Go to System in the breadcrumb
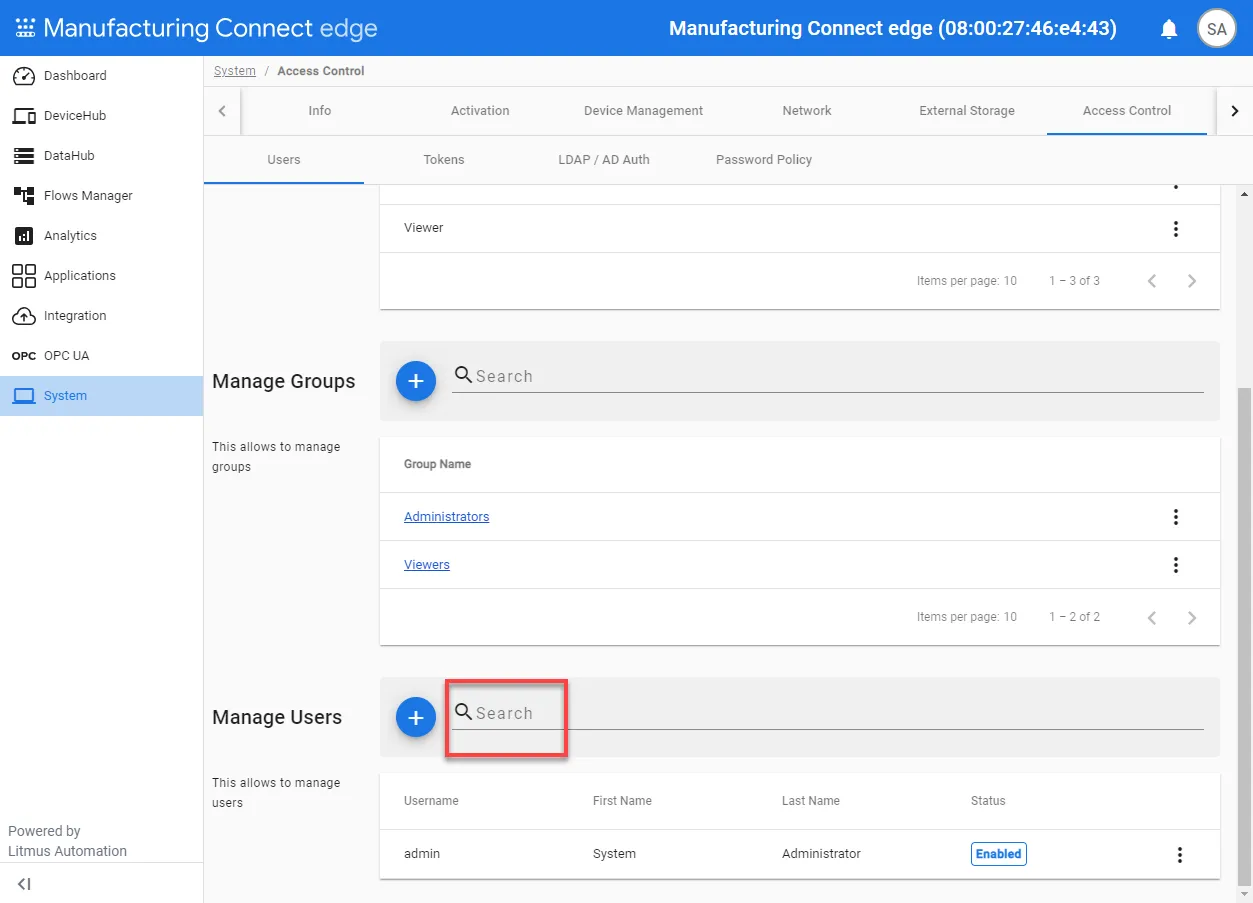 (235, 71)
